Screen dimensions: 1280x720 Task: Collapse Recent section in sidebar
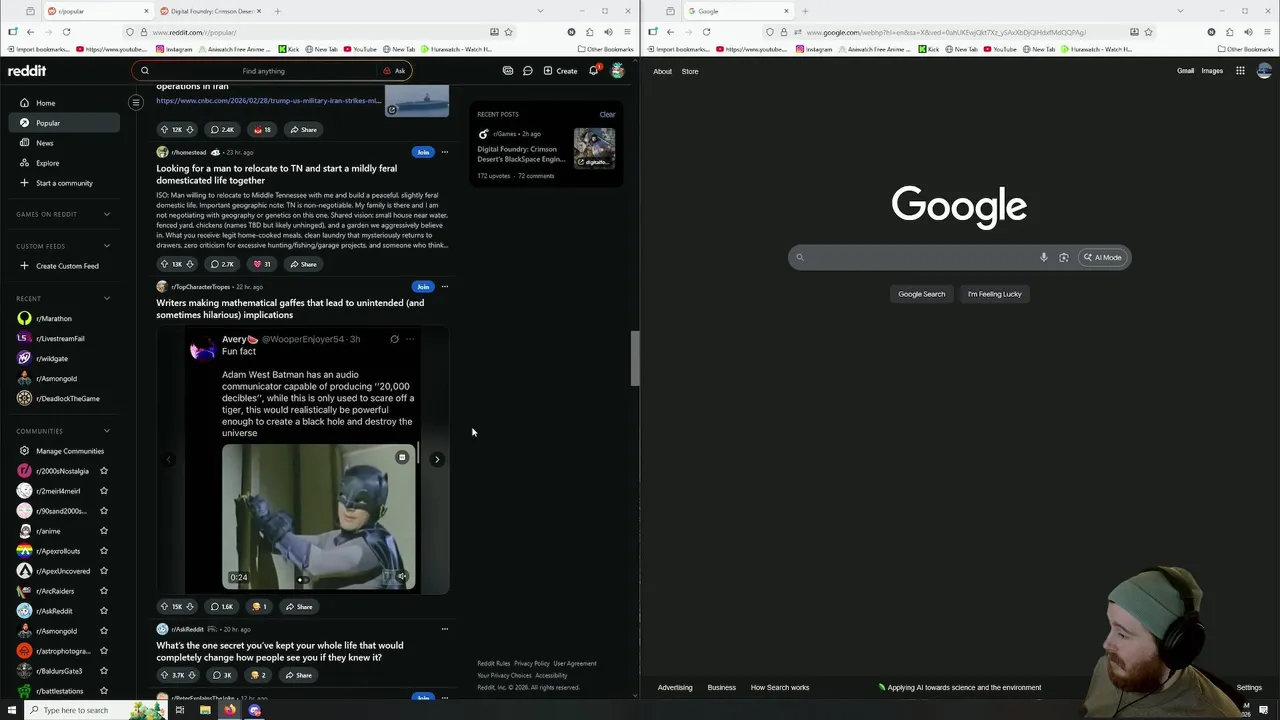coord(107,298)
